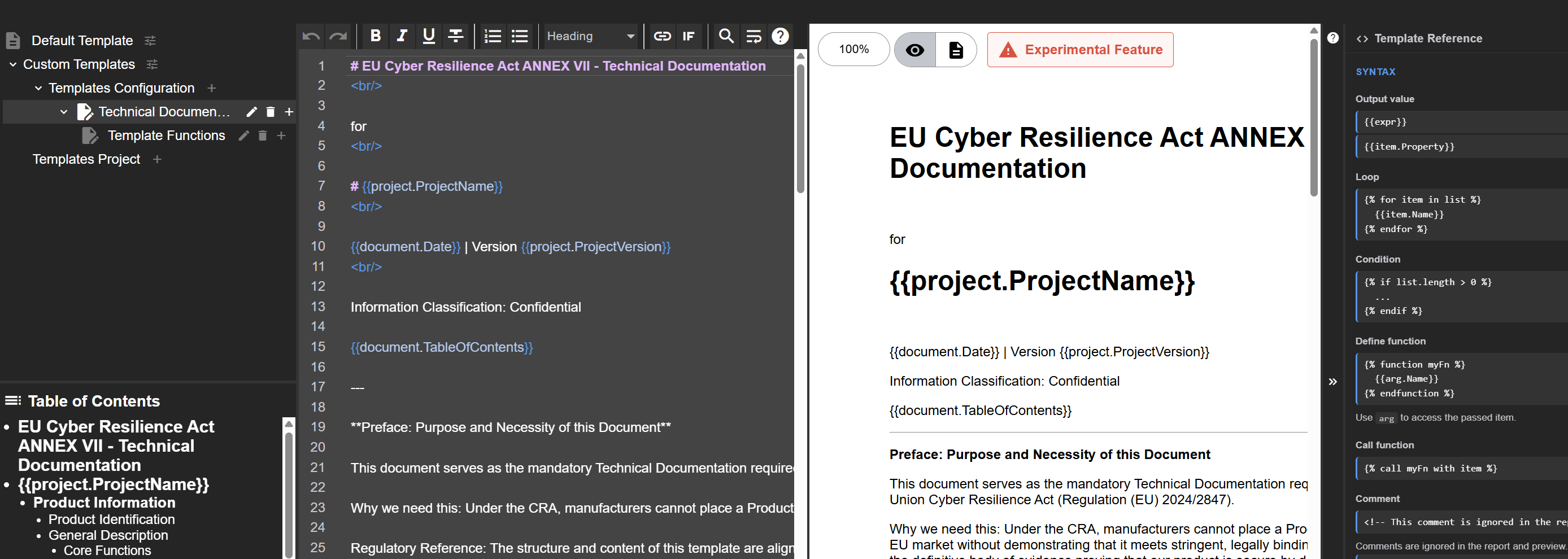Collapse the Template Reference panel arrows
1568x559 pixels.
(x=1333, y=382)
